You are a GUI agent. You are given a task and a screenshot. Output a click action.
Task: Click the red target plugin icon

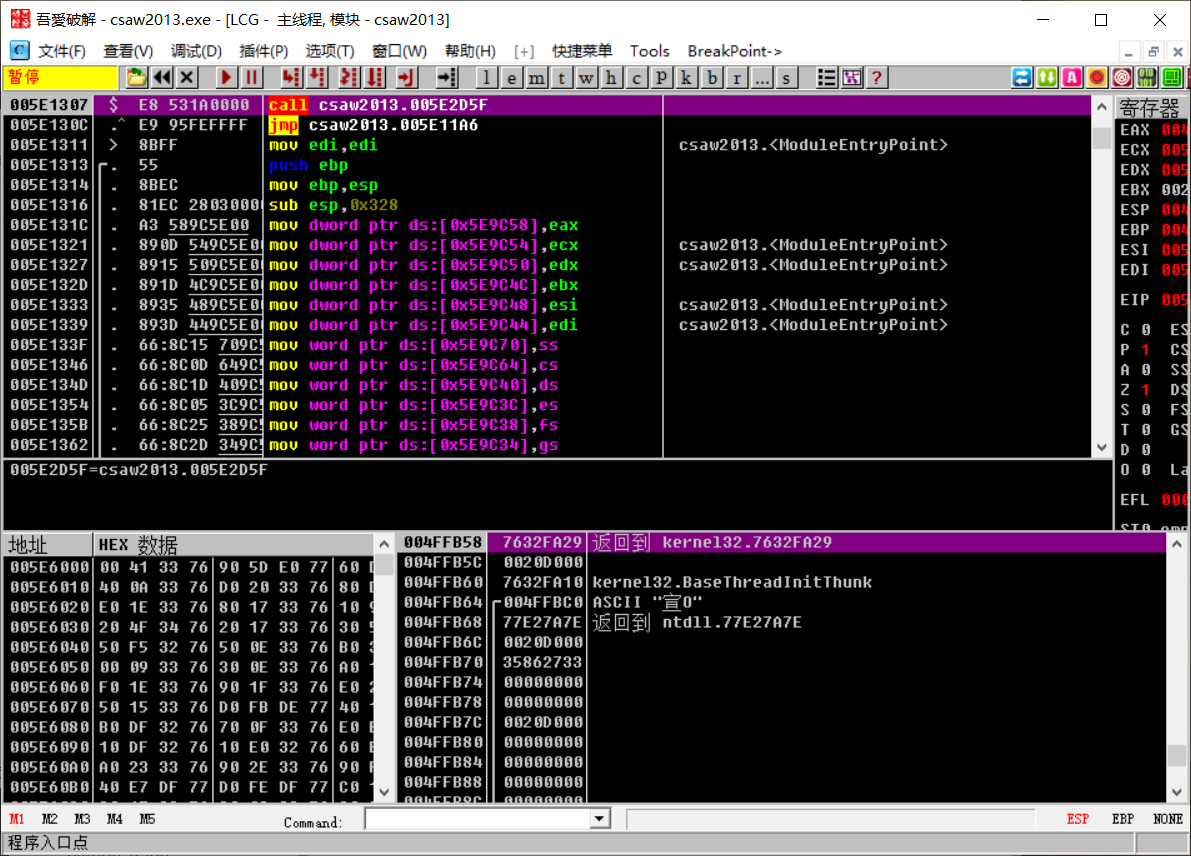1122,77
